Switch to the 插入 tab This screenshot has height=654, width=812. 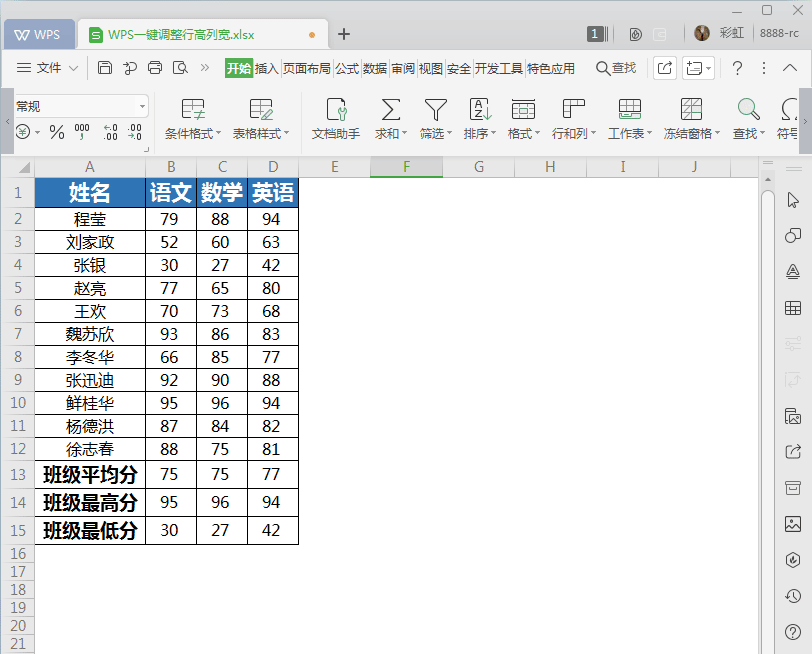tap(267, 68)
